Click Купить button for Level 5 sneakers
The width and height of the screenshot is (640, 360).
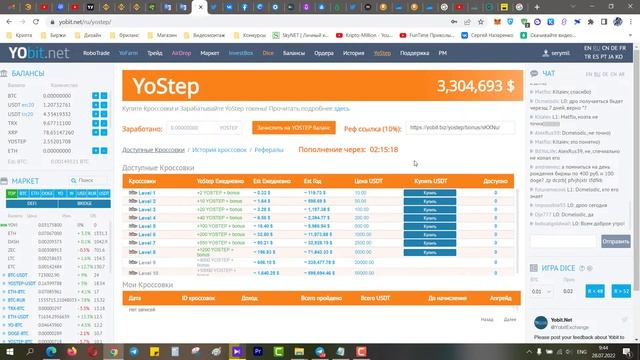pyautogui.click(x=430, y=226)
